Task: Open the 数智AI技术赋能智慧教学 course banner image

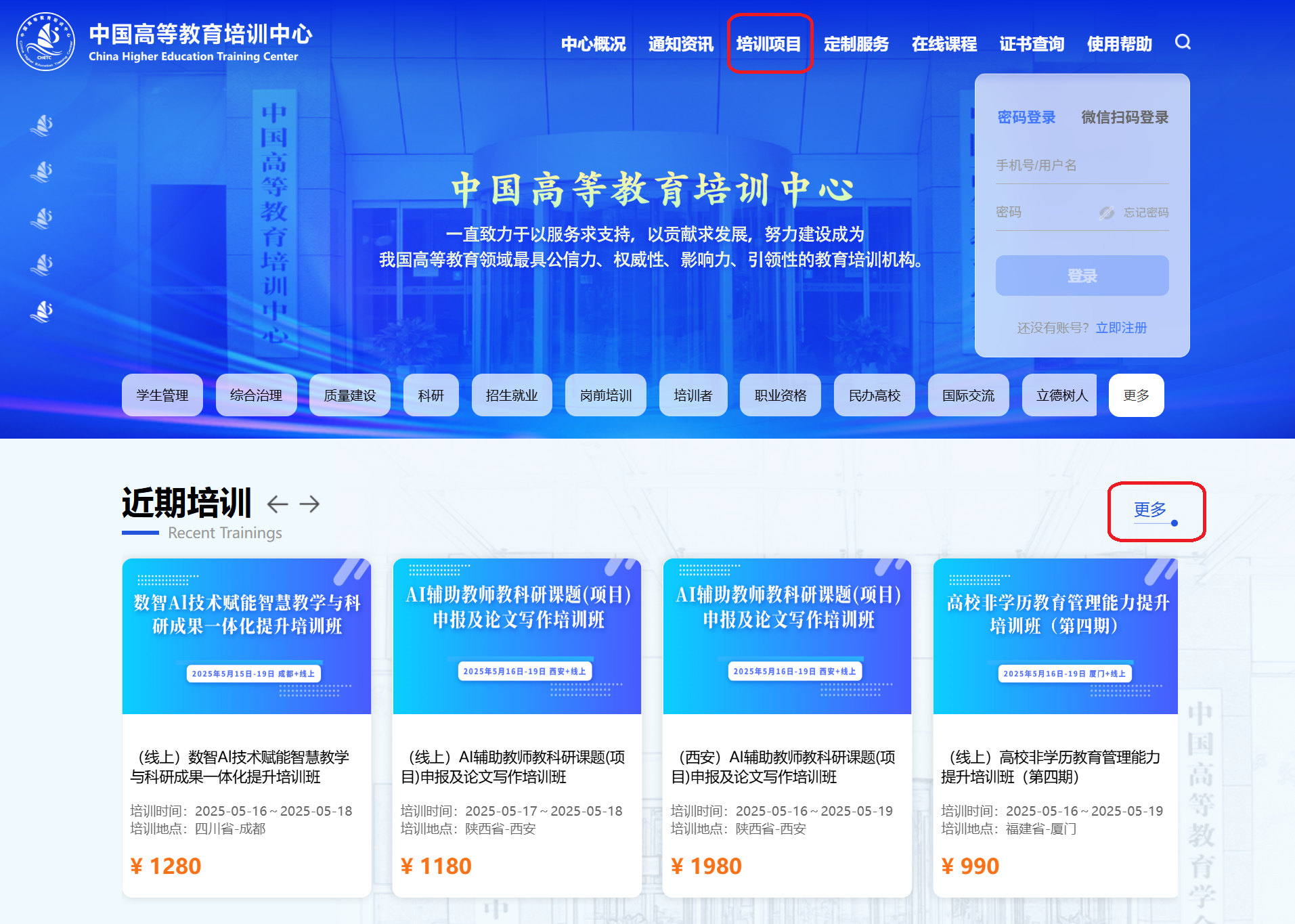Action: click(x=246, y=636)
